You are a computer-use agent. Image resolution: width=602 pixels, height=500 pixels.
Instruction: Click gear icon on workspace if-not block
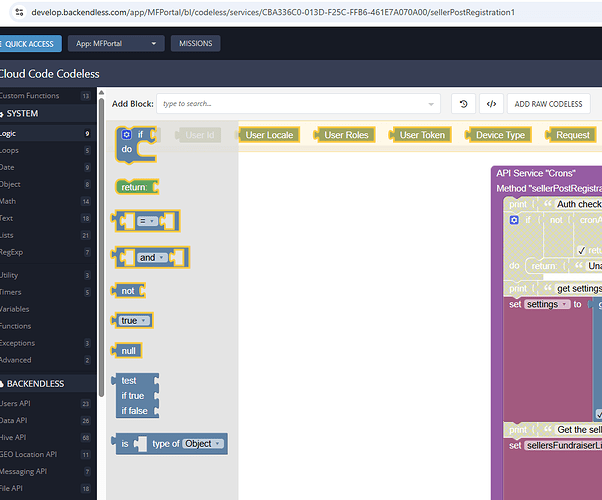pyautogui.click(x=514, y=220)
